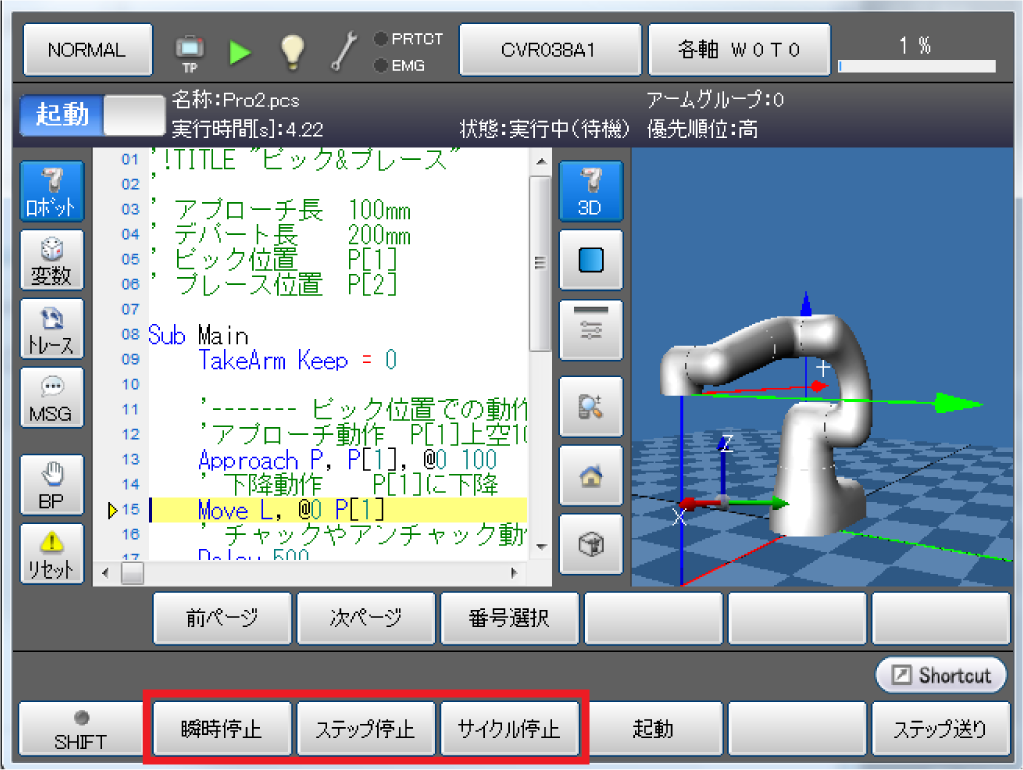The image size is (1023, 770).
Task: Open the sliders settings icon
Action: [x=590, y=330]
